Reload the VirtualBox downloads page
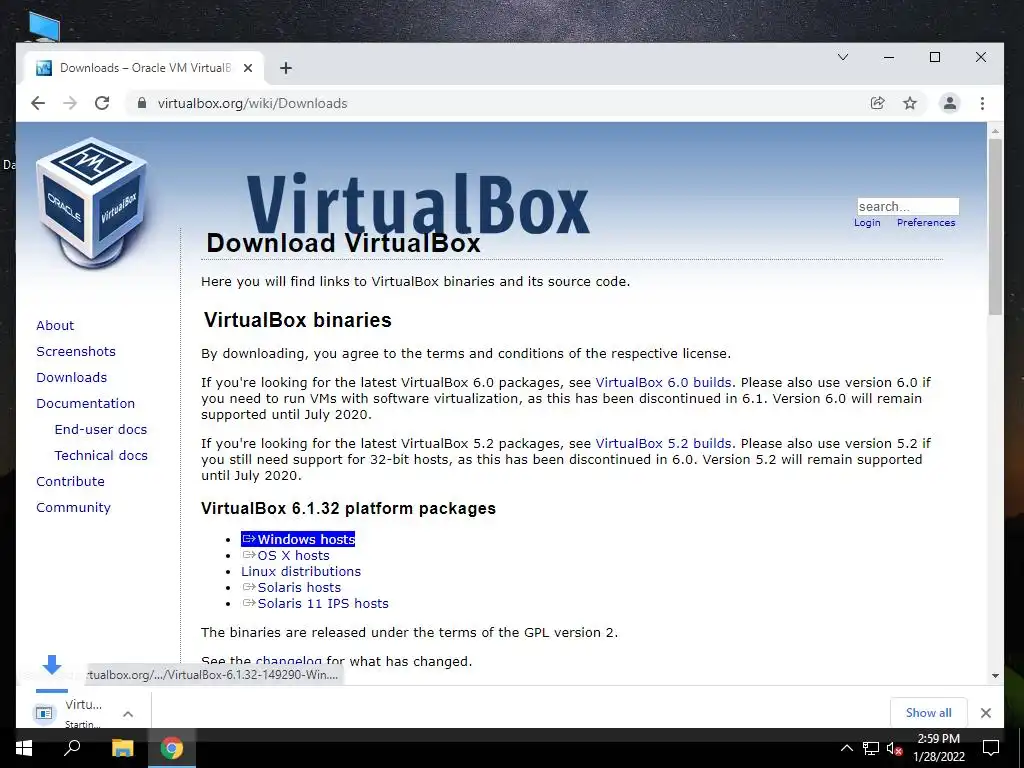The image size is (1024, 768). pos(102,103)
